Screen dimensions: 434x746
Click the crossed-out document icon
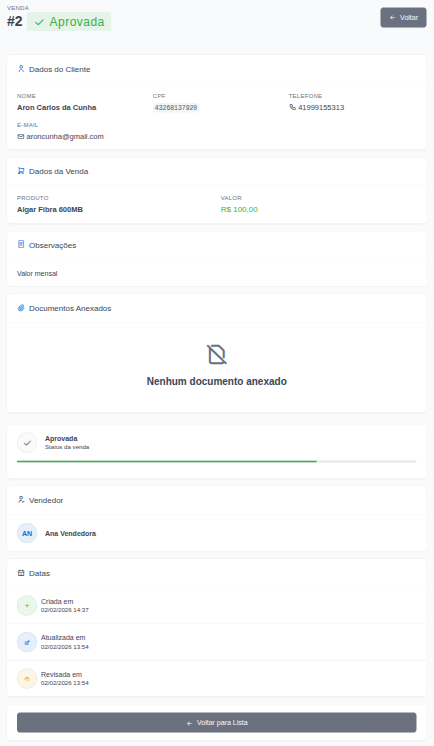[217, 354]
